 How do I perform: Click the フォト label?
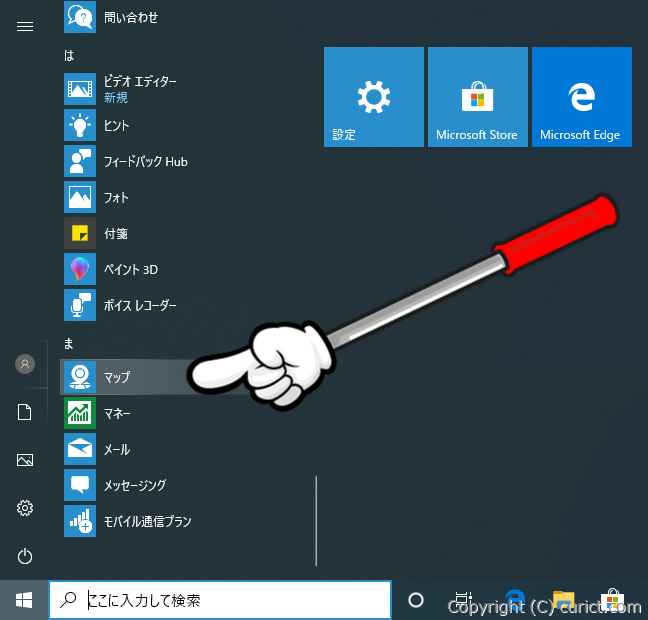[116, 198]
